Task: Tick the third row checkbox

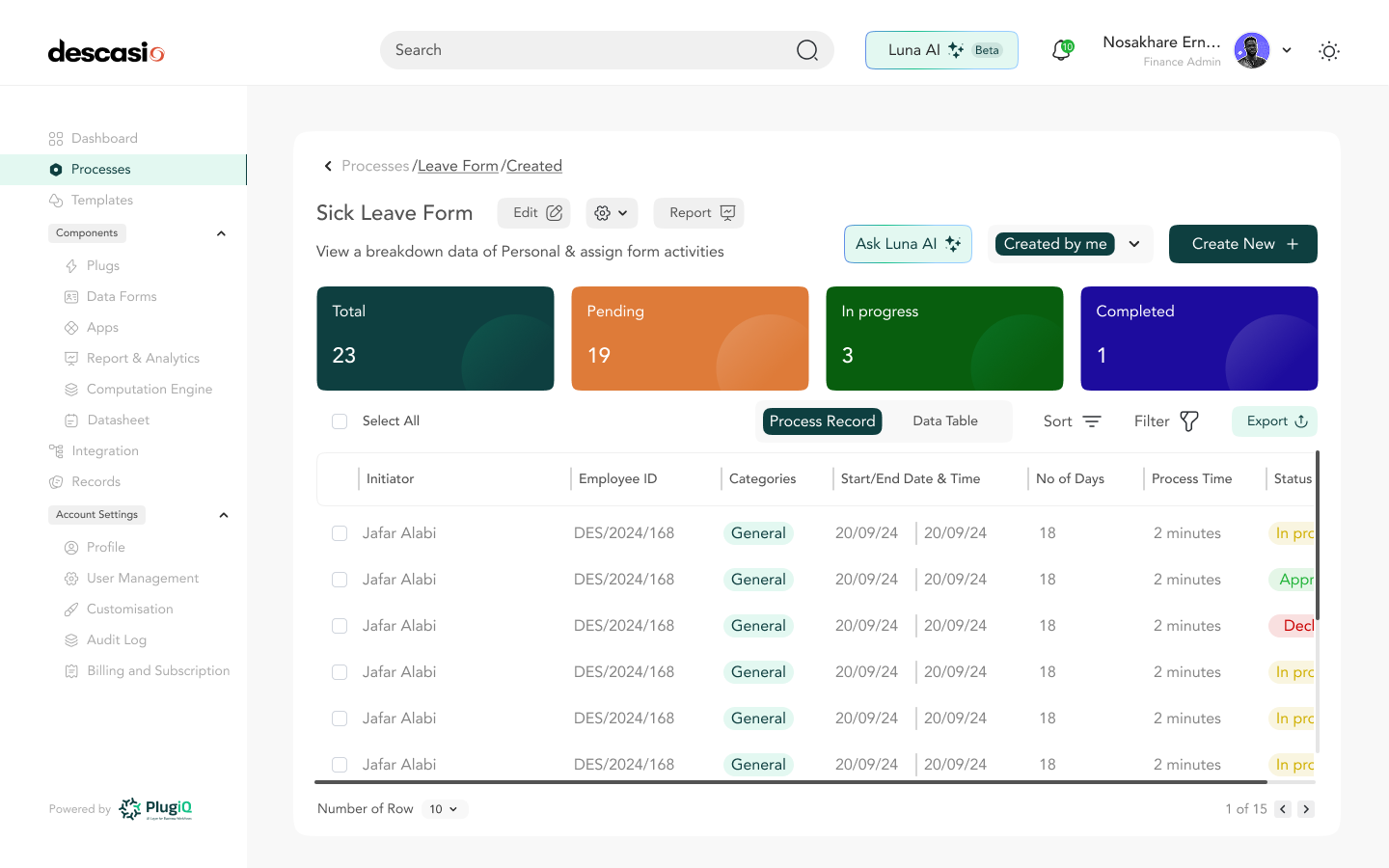Action: click(x=340, y=626)
